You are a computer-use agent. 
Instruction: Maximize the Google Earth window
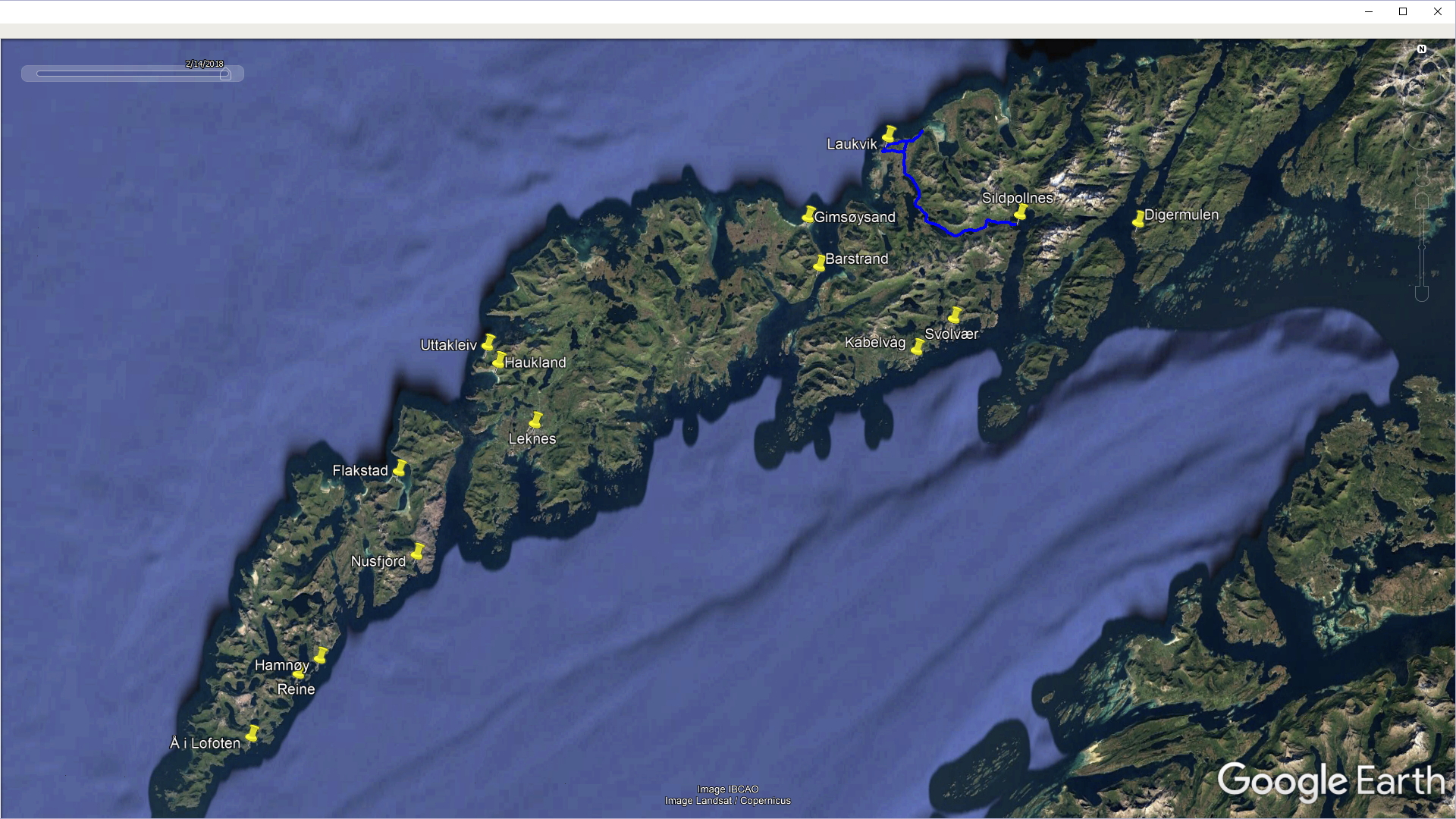pos(1403,11)
